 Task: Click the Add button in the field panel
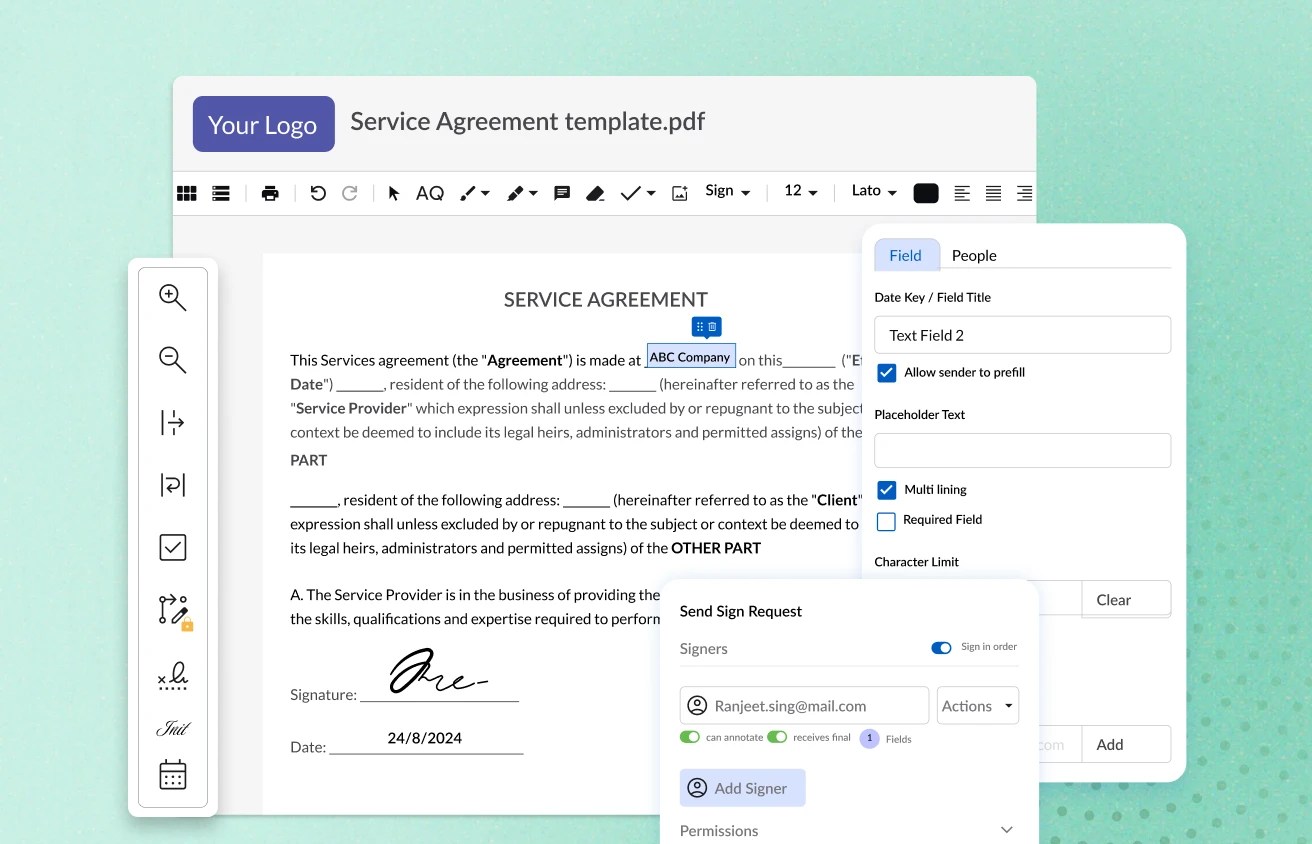(x=1126, y=744)
